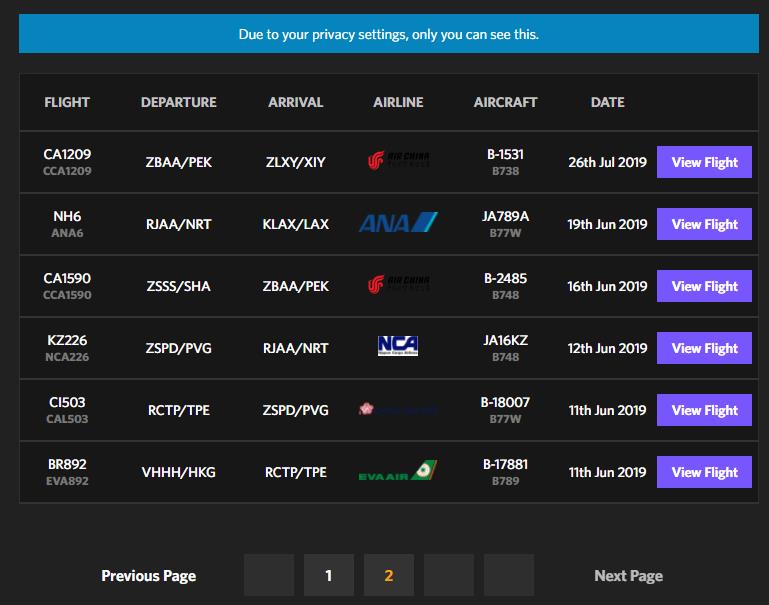View flight CI503 details
Image resolution: width=769 pixels, height=605 pixels.
click(704, 410)
